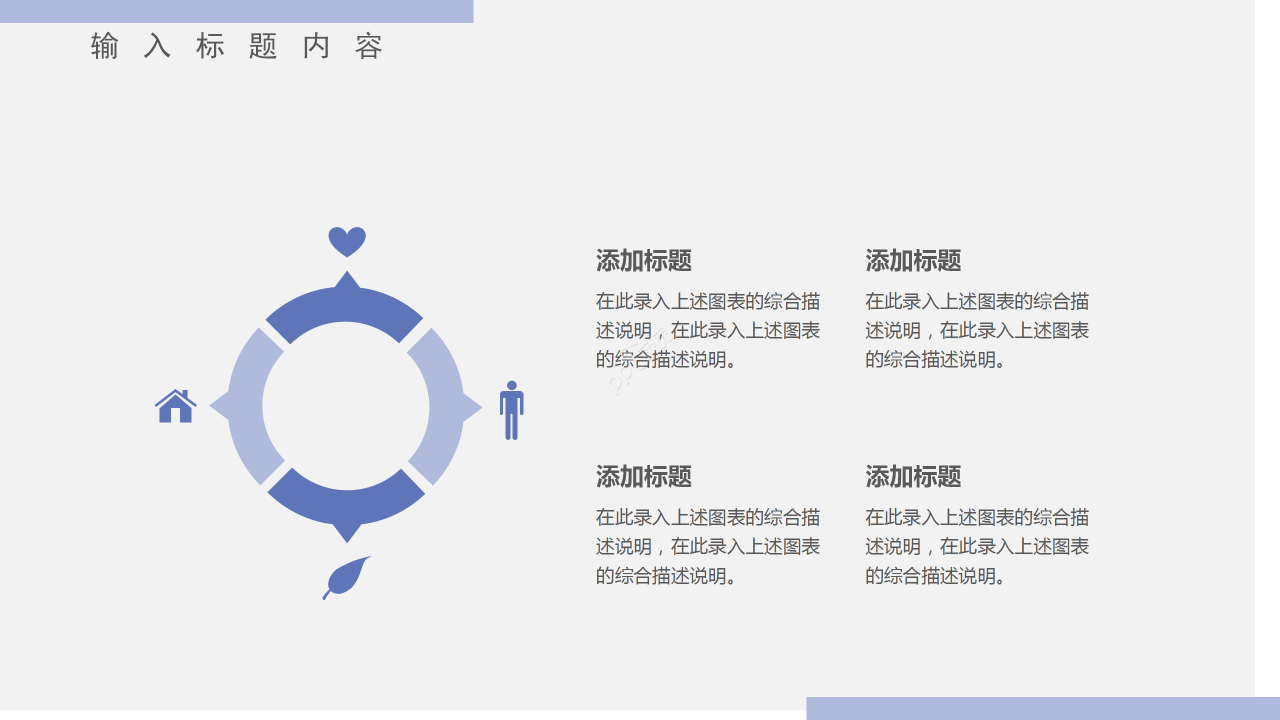Click the top dark-blue arc segment
This screenshot has width=1280, height=720.
(x=346, y=300)
